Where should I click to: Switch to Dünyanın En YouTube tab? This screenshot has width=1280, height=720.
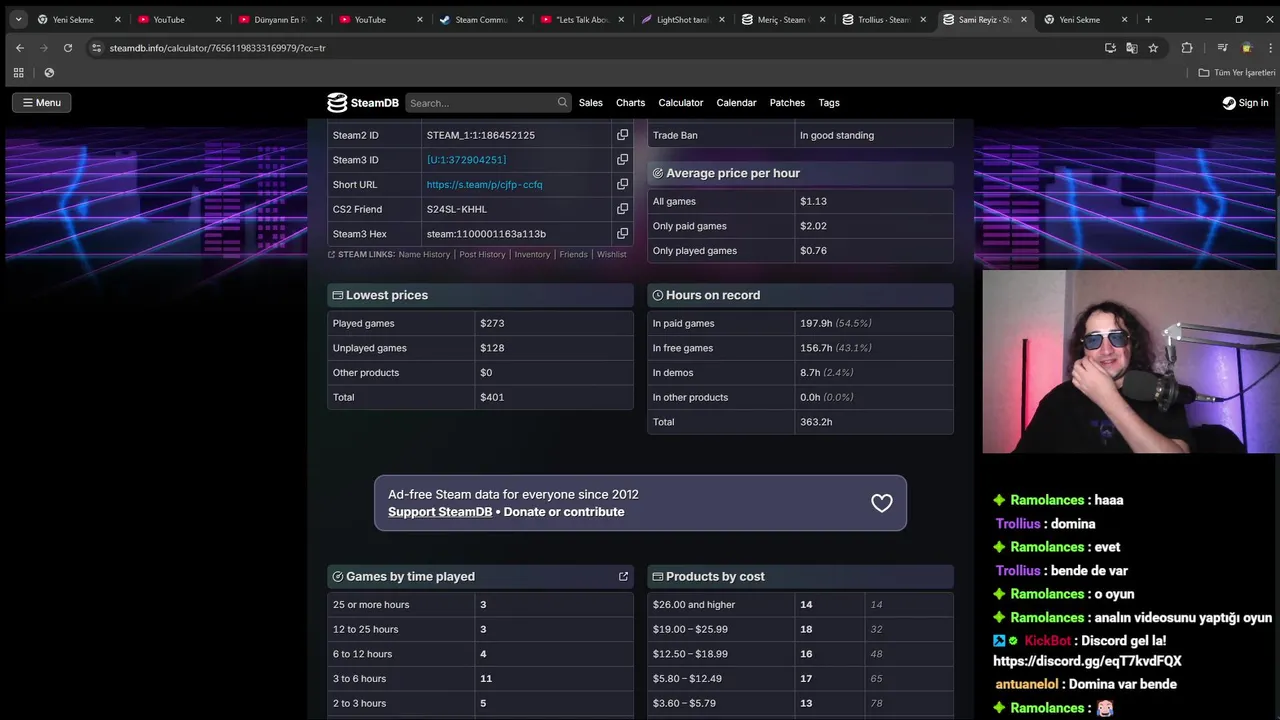(x=279, y=19)
